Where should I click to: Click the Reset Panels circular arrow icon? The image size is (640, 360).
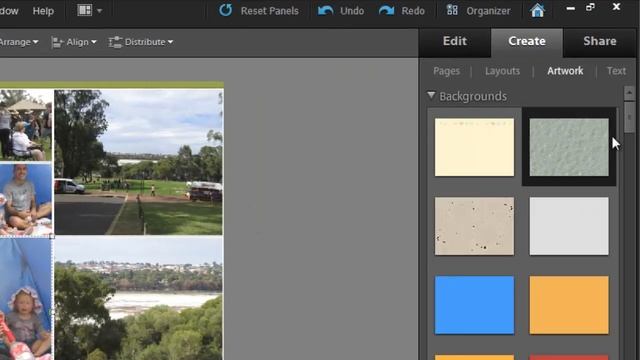tap(225, 10)
